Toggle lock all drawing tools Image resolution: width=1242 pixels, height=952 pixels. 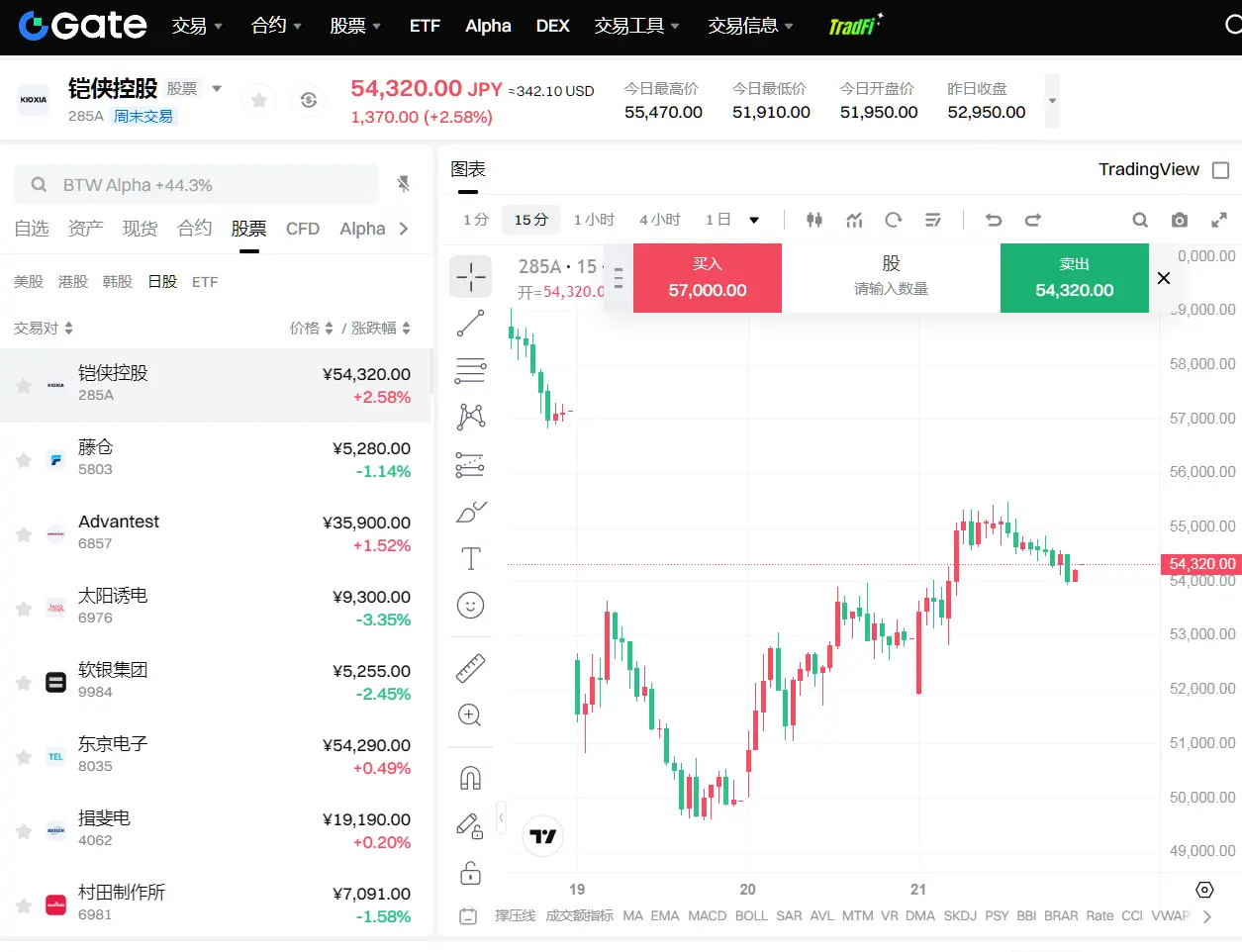[470, 872]
